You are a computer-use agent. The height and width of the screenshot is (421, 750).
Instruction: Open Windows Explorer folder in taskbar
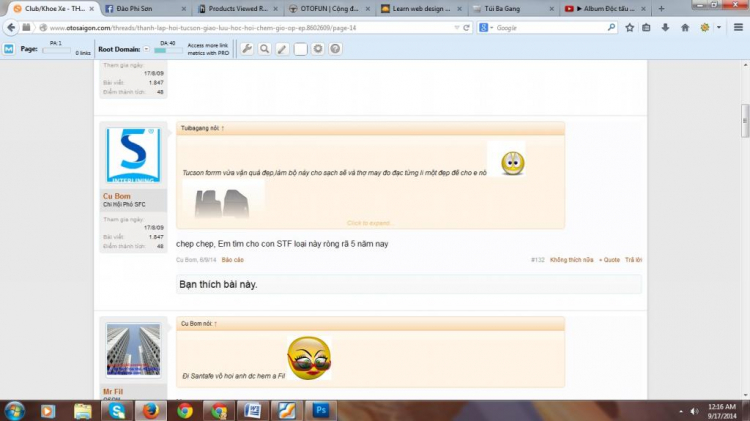(82, 410)
